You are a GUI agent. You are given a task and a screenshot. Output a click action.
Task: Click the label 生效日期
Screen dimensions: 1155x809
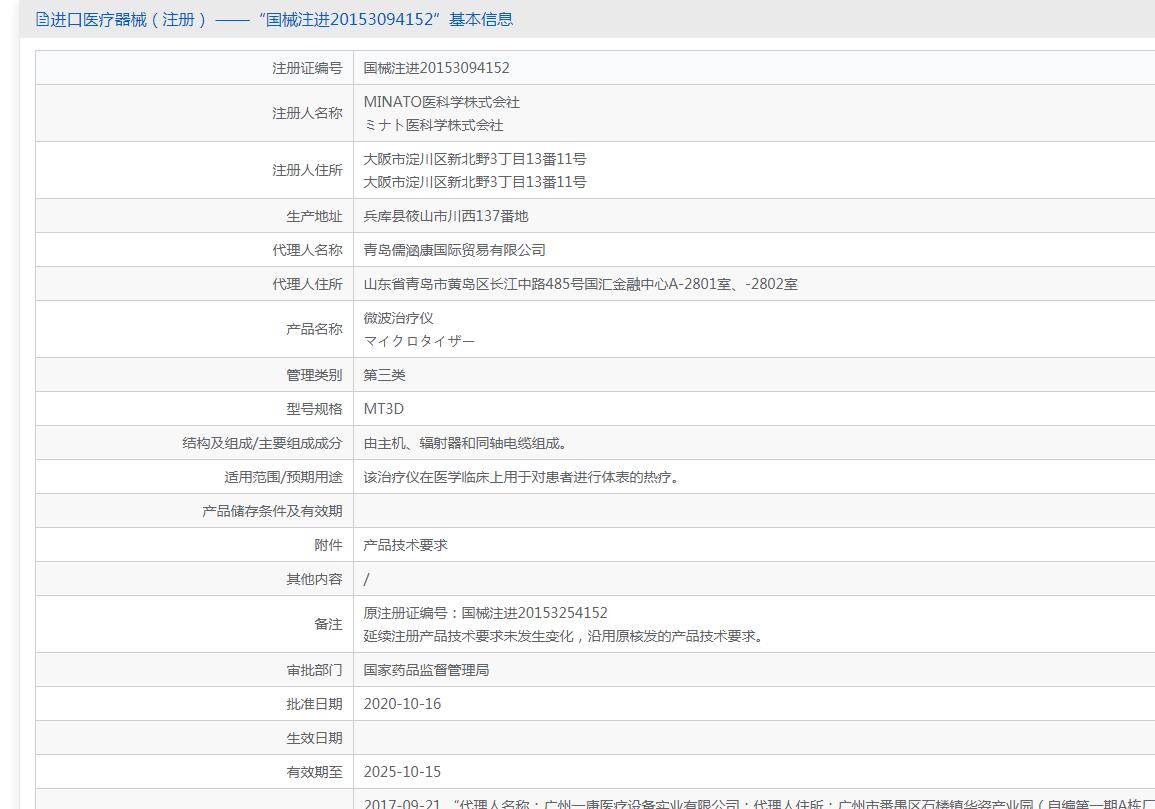click(315, 738)
